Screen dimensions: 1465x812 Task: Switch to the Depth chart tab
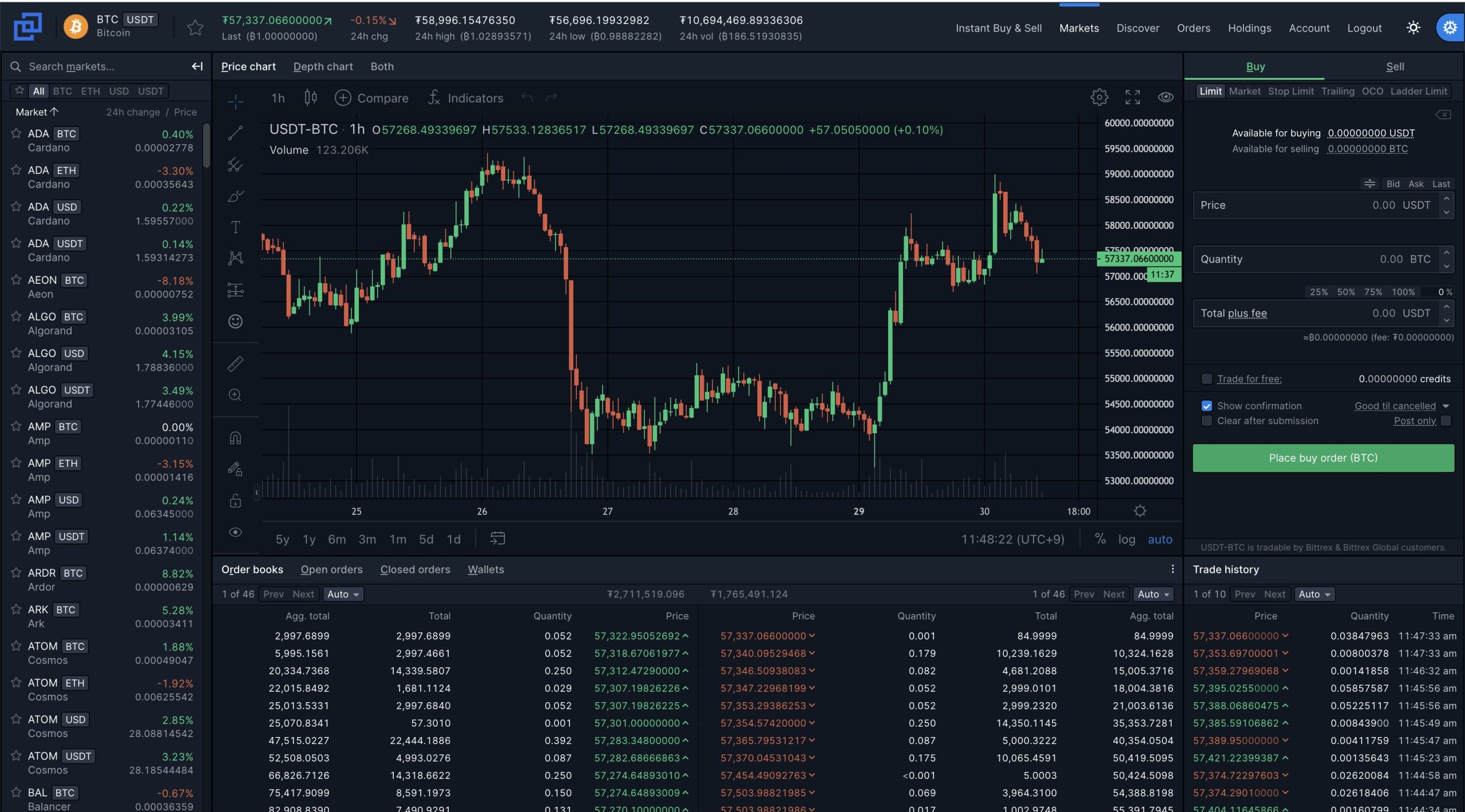click(x=323, y=66)
